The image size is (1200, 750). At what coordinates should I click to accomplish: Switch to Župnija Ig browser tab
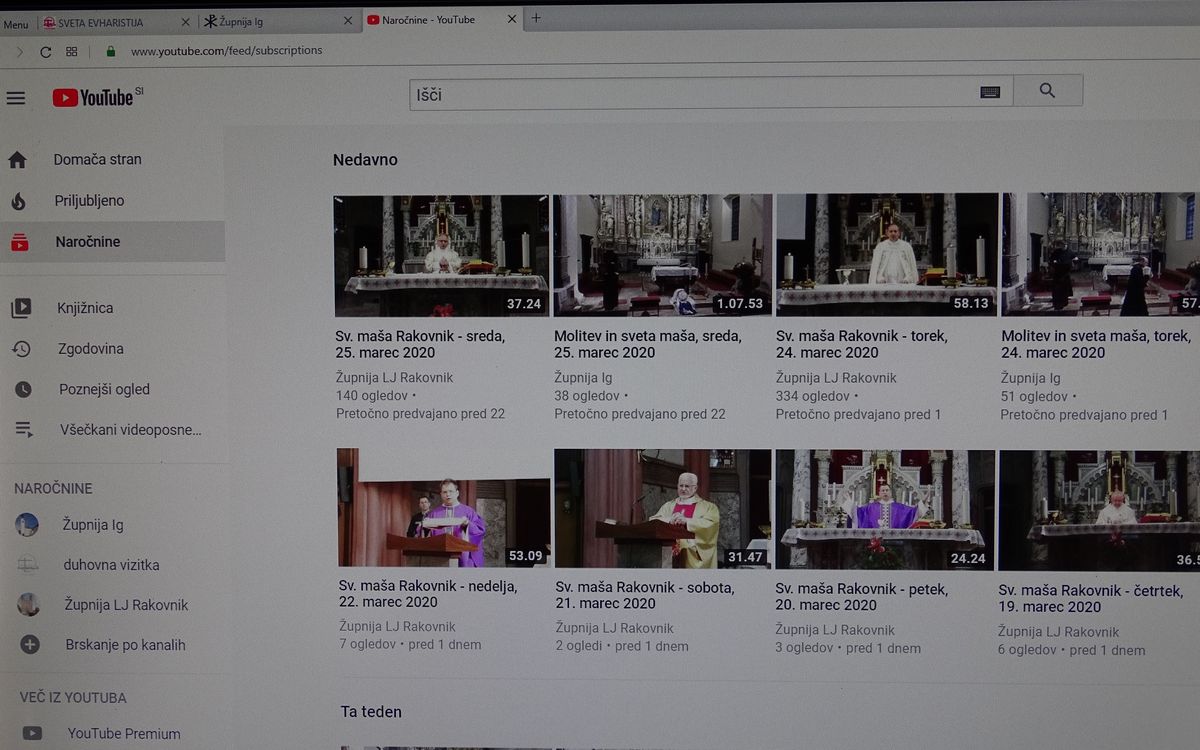tap(270, 20)
